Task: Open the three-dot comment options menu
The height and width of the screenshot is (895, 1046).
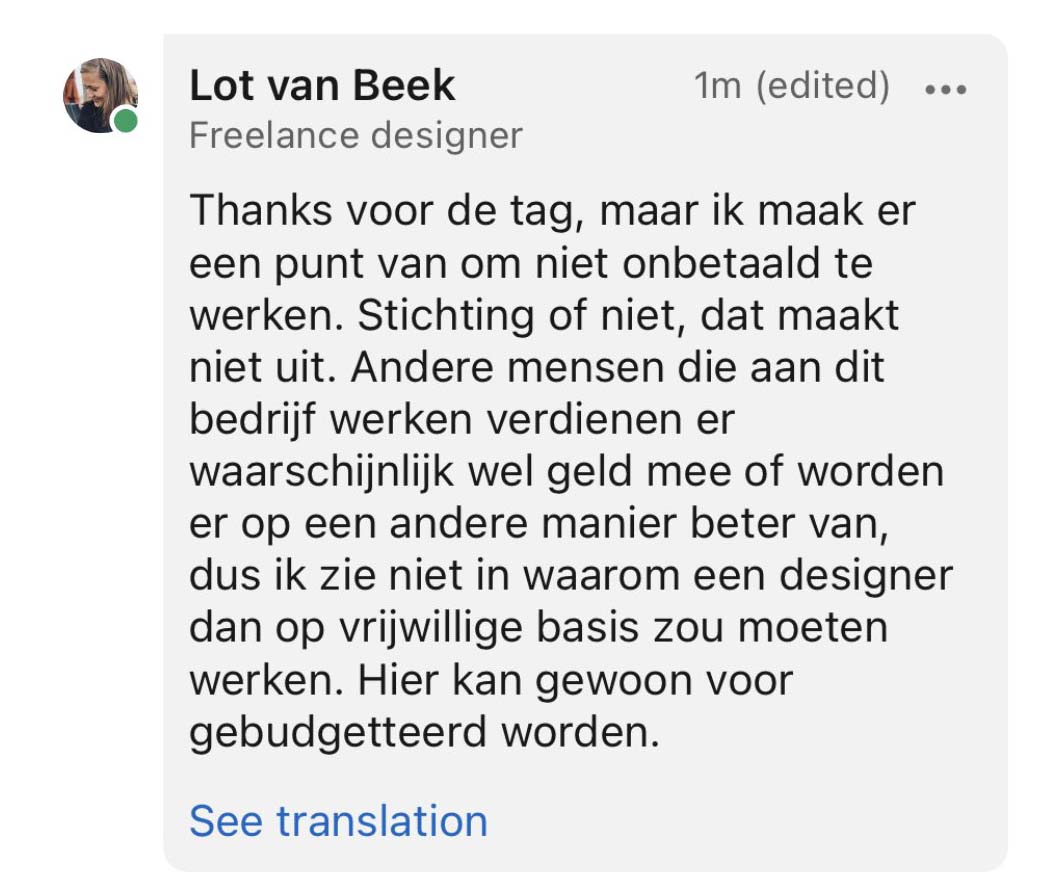Action: click(945, 89)
